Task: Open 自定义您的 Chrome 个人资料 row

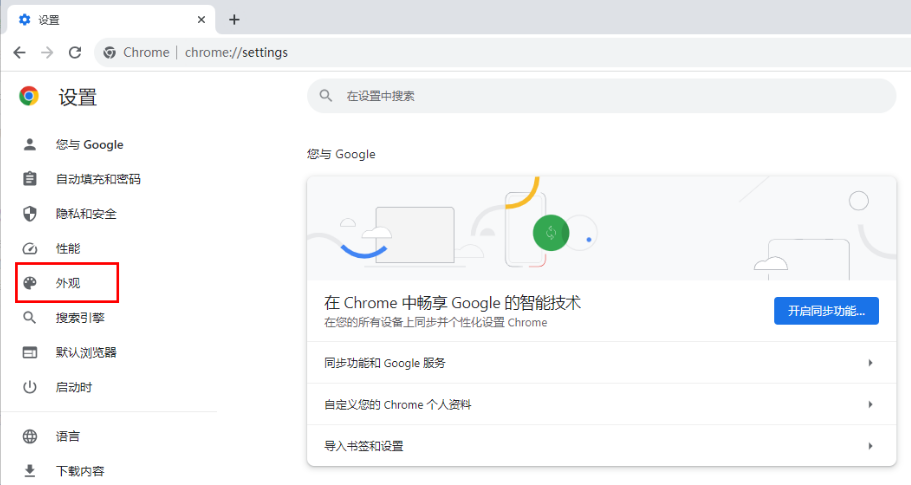Action: 601,404
